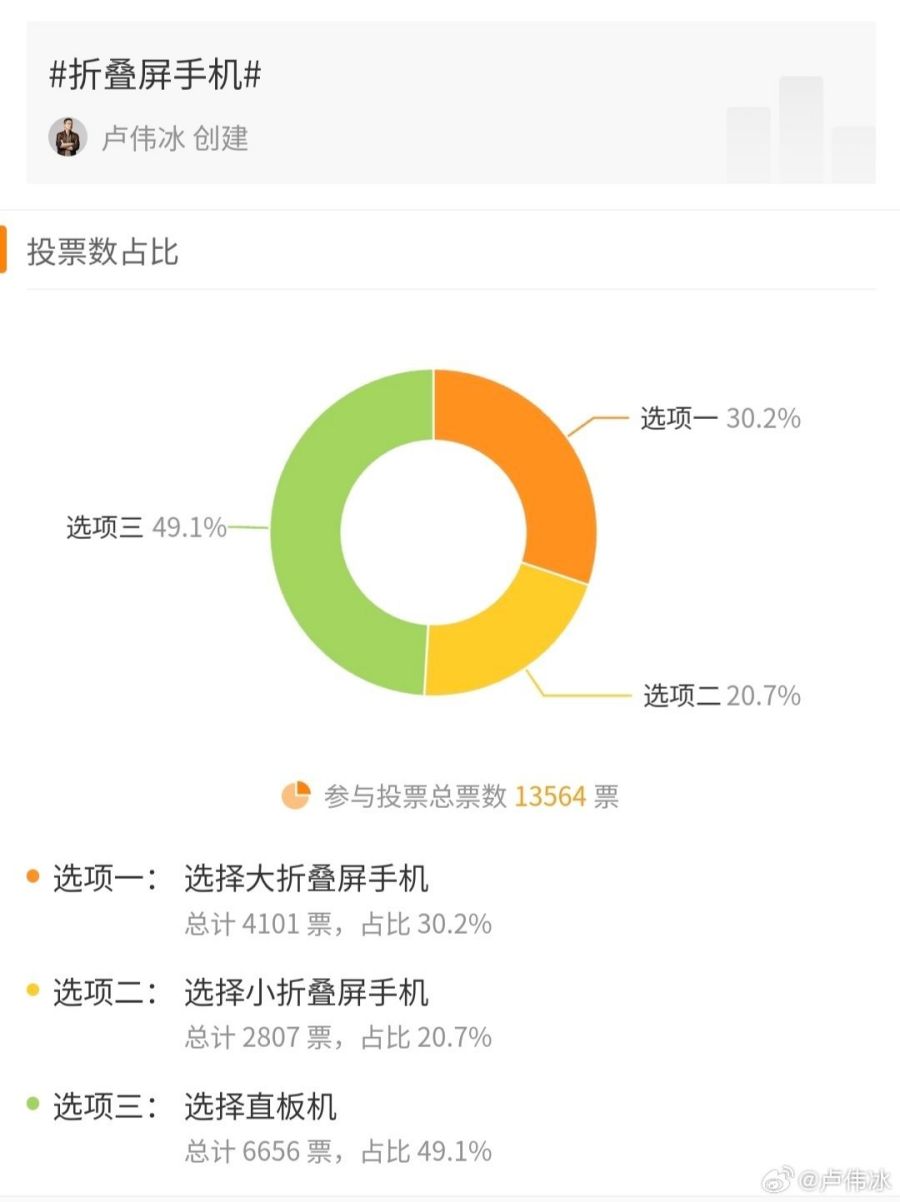Tap the orange pie icon beside total votes
Viewport: 900px width, 1202px height.
[x=296, y=796]
